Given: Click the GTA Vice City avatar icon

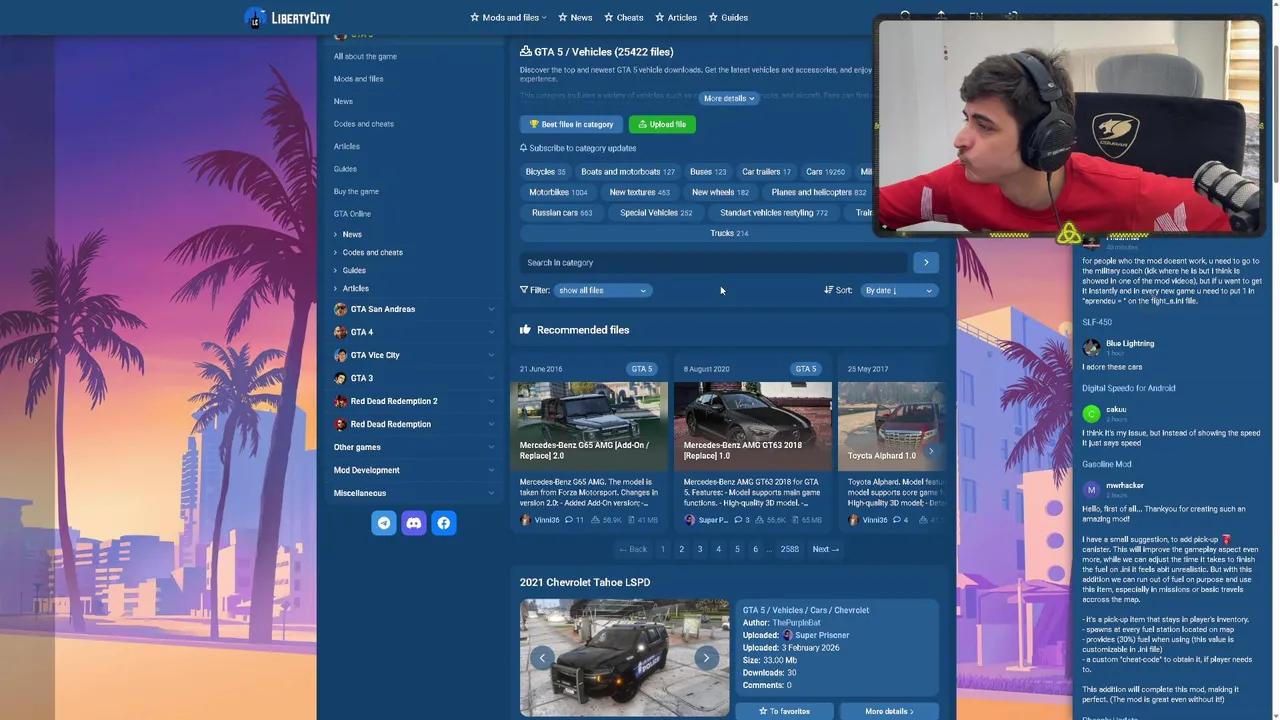Looking at the screenshot, I should click(340, 355).
